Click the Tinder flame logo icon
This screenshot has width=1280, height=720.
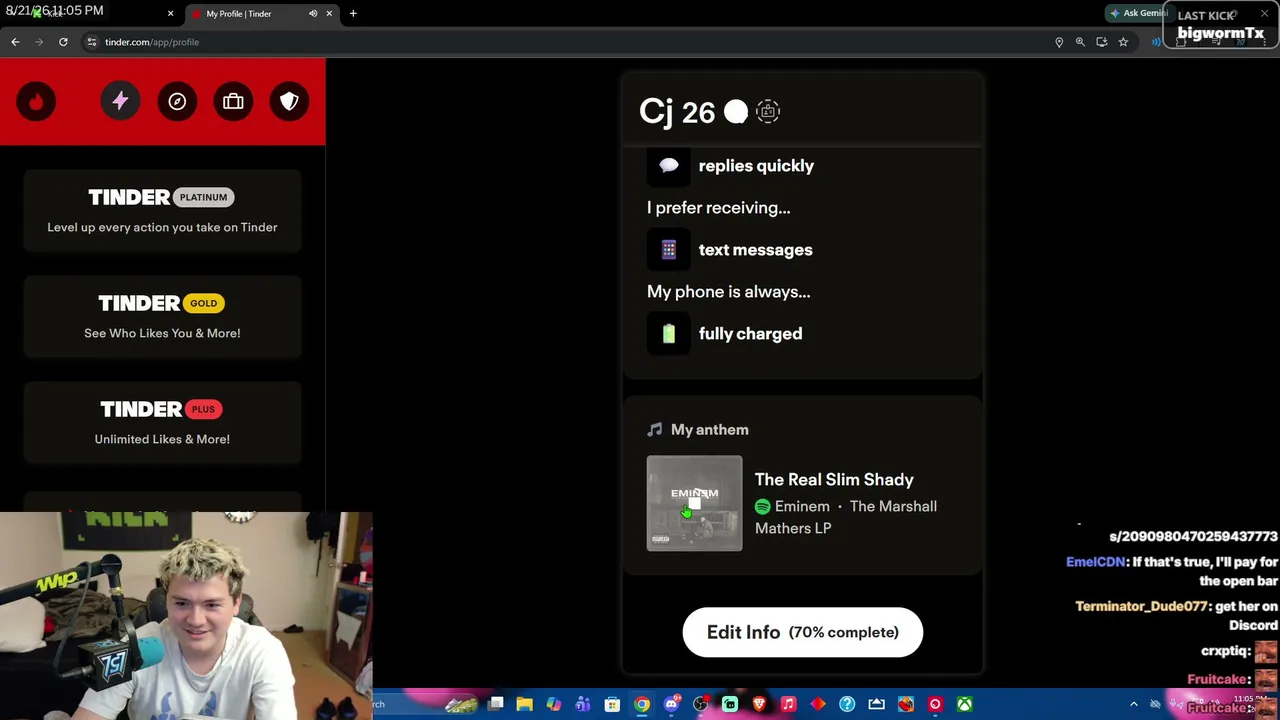tap(36, 101)
